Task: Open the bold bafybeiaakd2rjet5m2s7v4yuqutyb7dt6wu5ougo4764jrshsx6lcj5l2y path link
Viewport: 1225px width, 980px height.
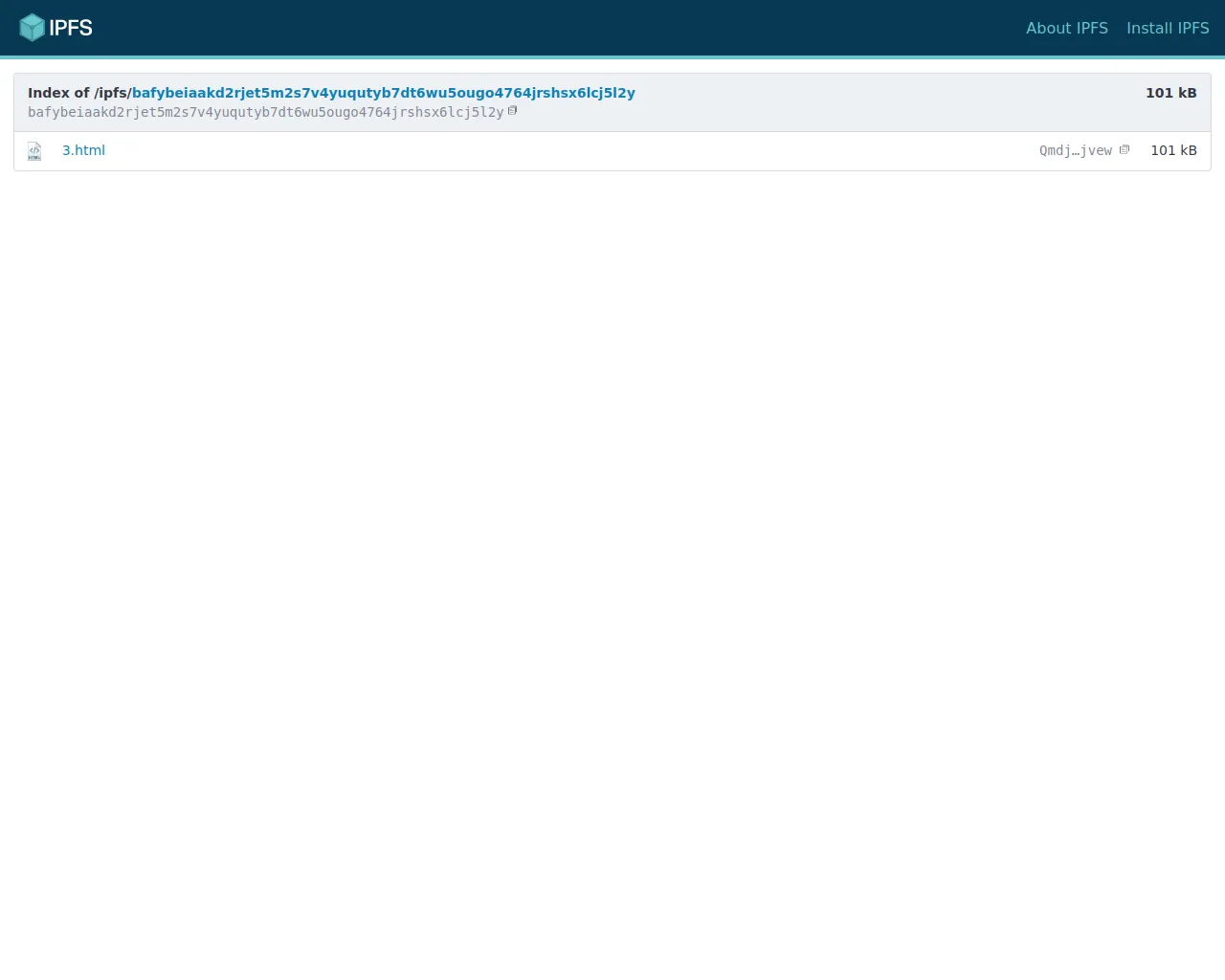Action: tap(384, 93)
